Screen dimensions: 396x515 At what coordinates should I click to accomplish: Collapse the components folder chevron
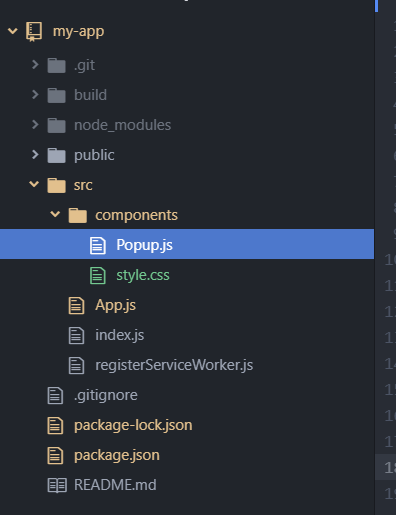click(x=55, y=214)
